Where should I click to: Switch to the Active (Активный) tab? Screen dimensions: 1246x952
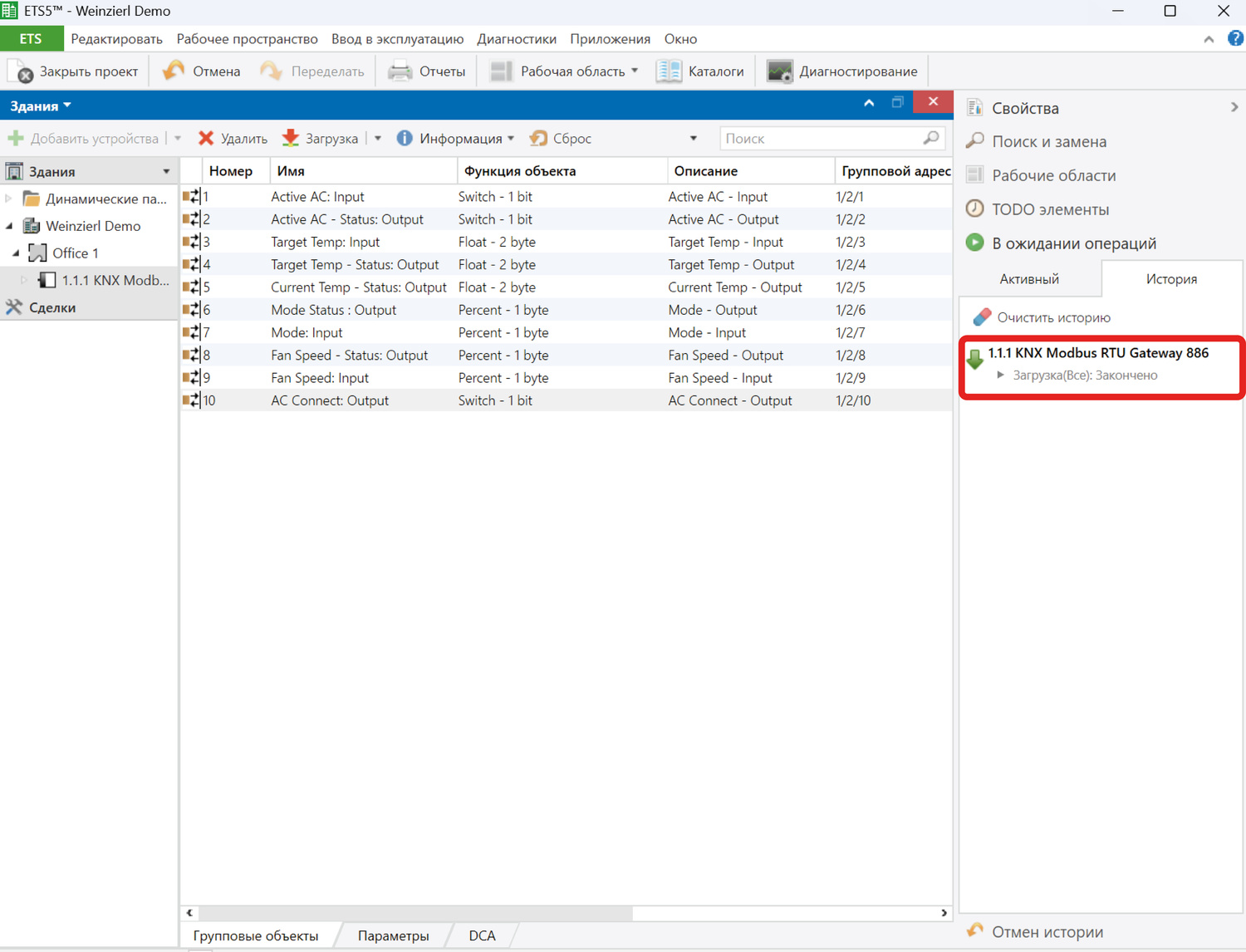pos(1029,279)
